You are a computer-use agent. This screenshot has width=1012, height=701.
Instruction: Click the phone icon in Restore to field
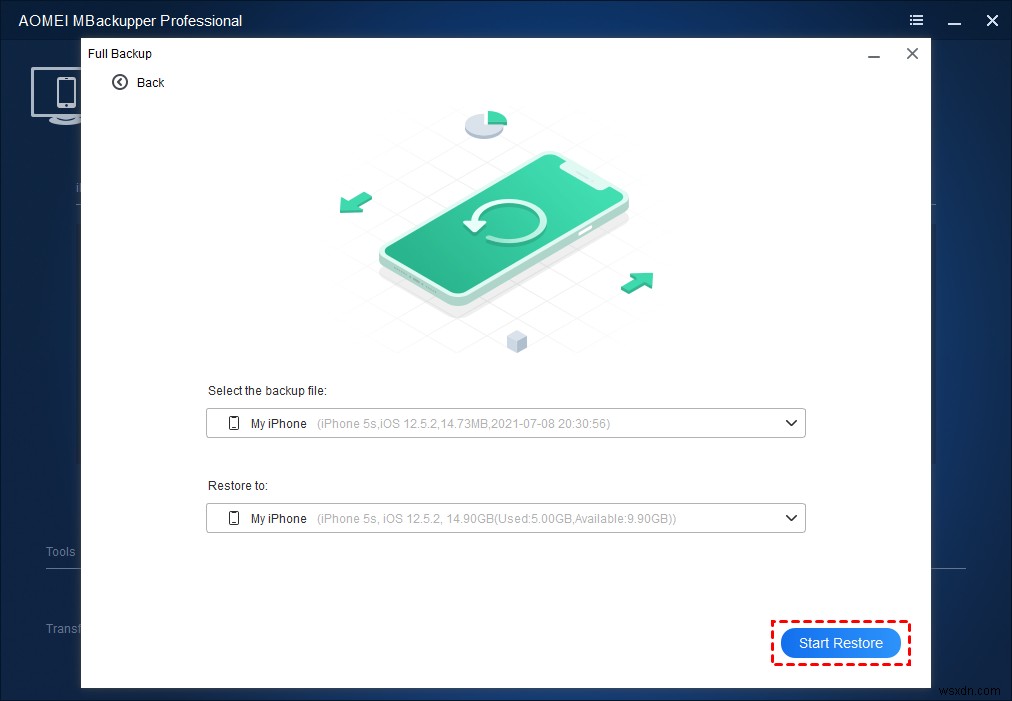point(234,518)
